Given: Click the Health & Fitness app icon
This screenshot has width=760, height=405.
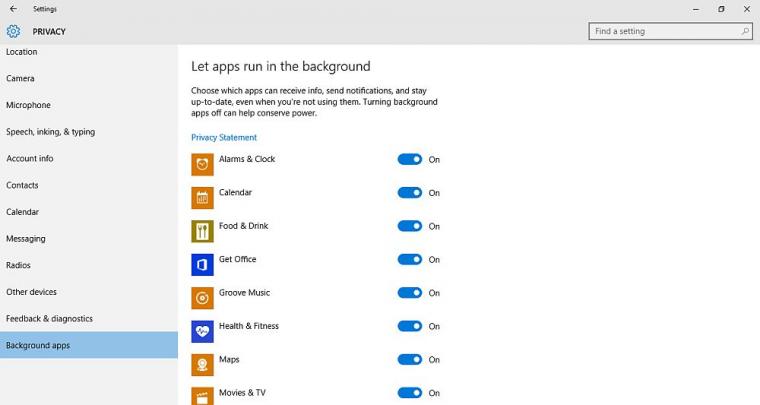Looking at the screenshot, I should 202,332.
